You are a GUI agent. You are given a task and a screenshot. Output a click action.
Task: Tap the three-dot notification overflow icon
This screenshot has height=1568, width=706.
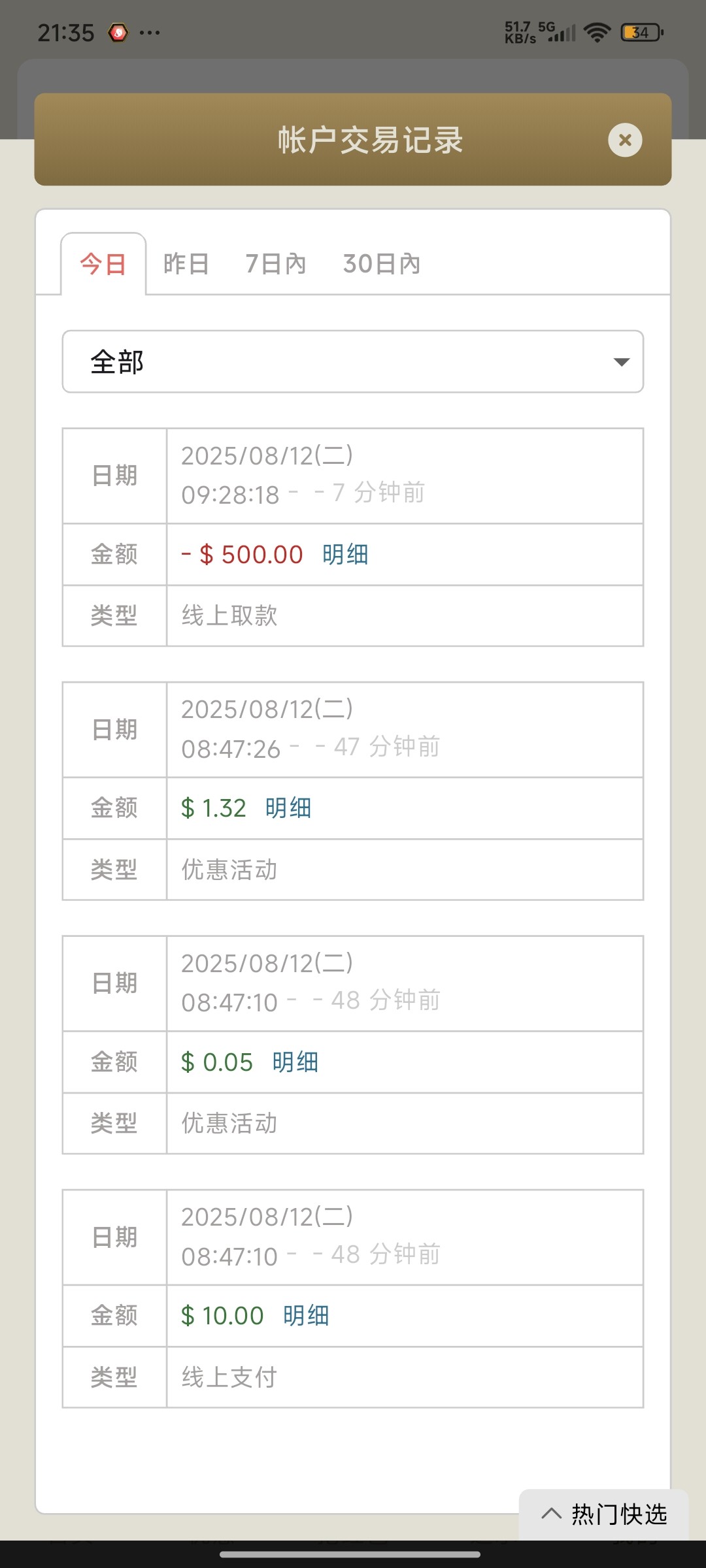coord(150,33)
